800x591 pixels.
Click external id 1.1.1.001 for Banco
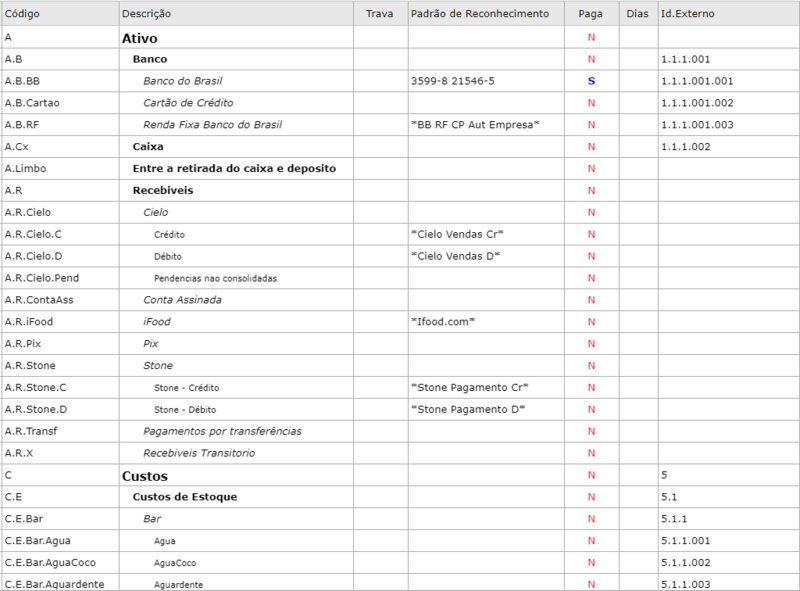coord(686,59)
